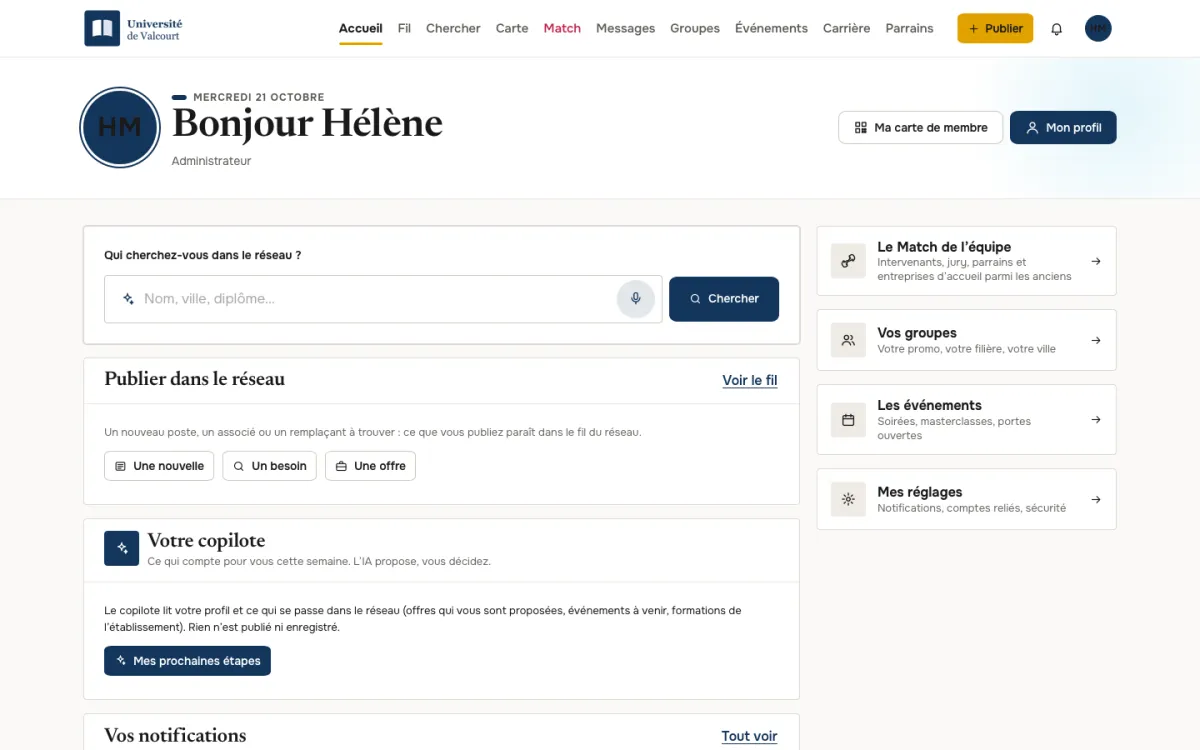
Task: Follow the arrow on Vos groupes card
Action: point(1096,340)
